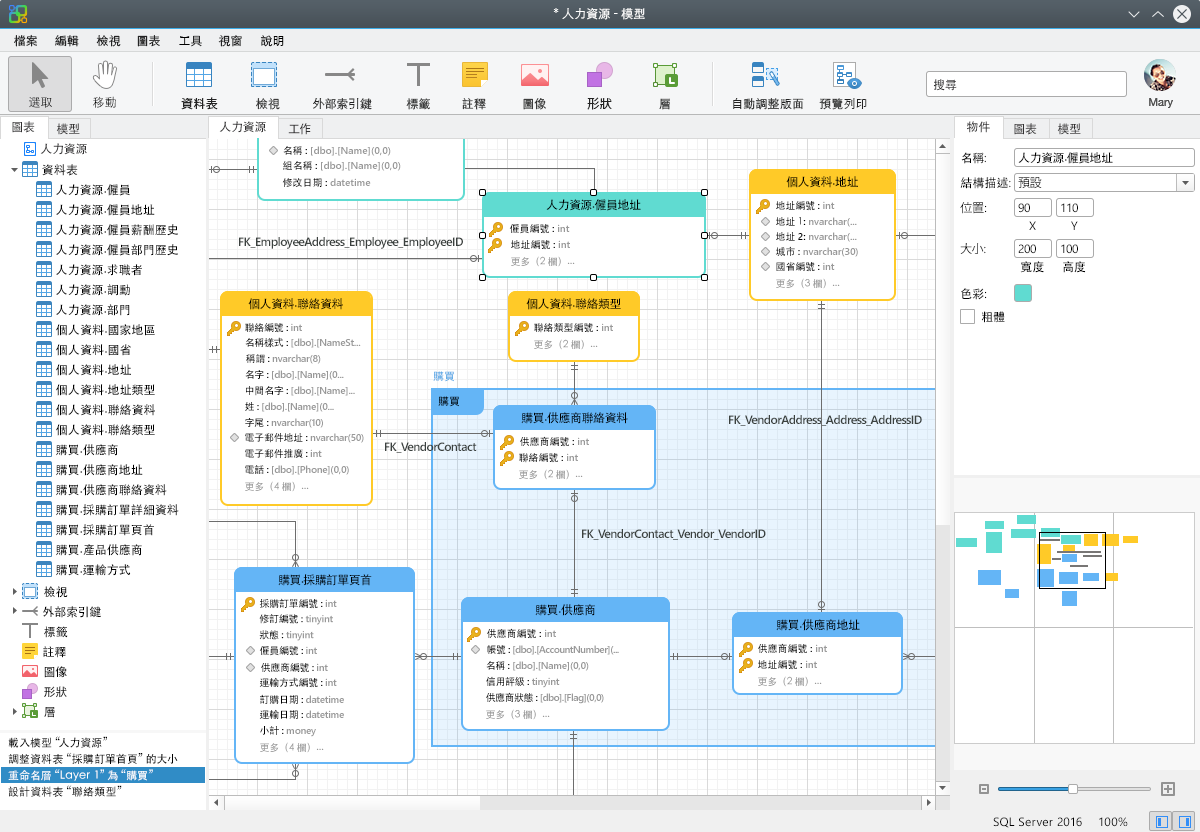Click the canvas scroll-up arrow
1200x832 pixels.
pyautogui.click(x=943, y=147)
